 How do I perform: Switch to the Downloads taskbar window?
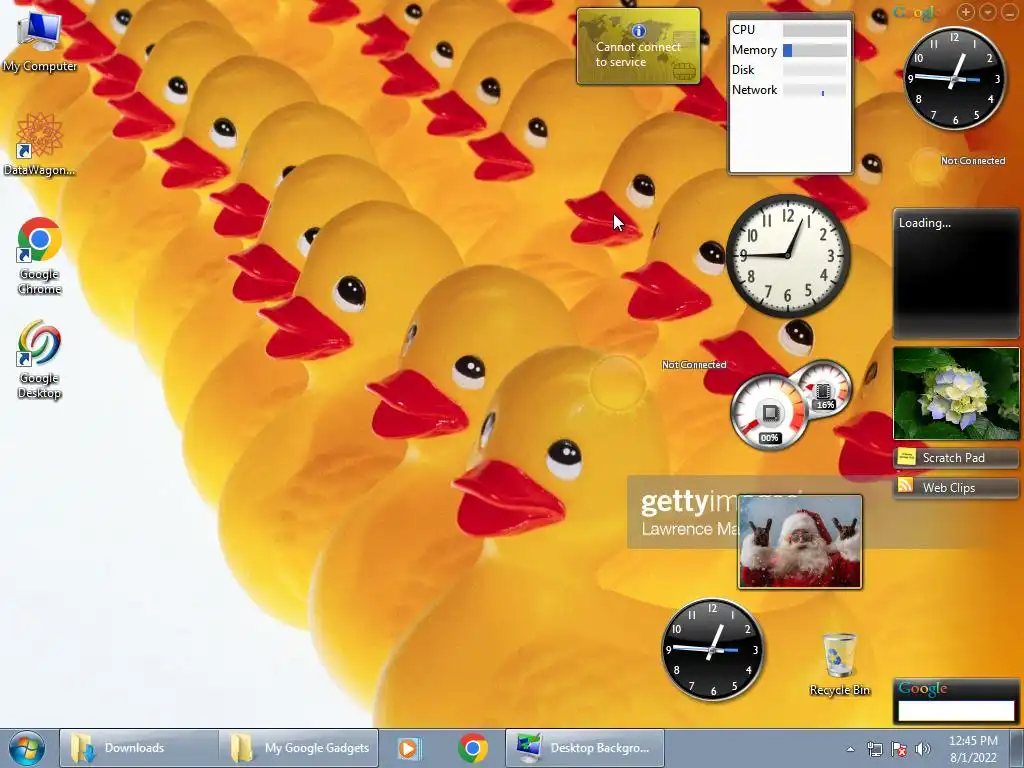[x=138, y=748]
